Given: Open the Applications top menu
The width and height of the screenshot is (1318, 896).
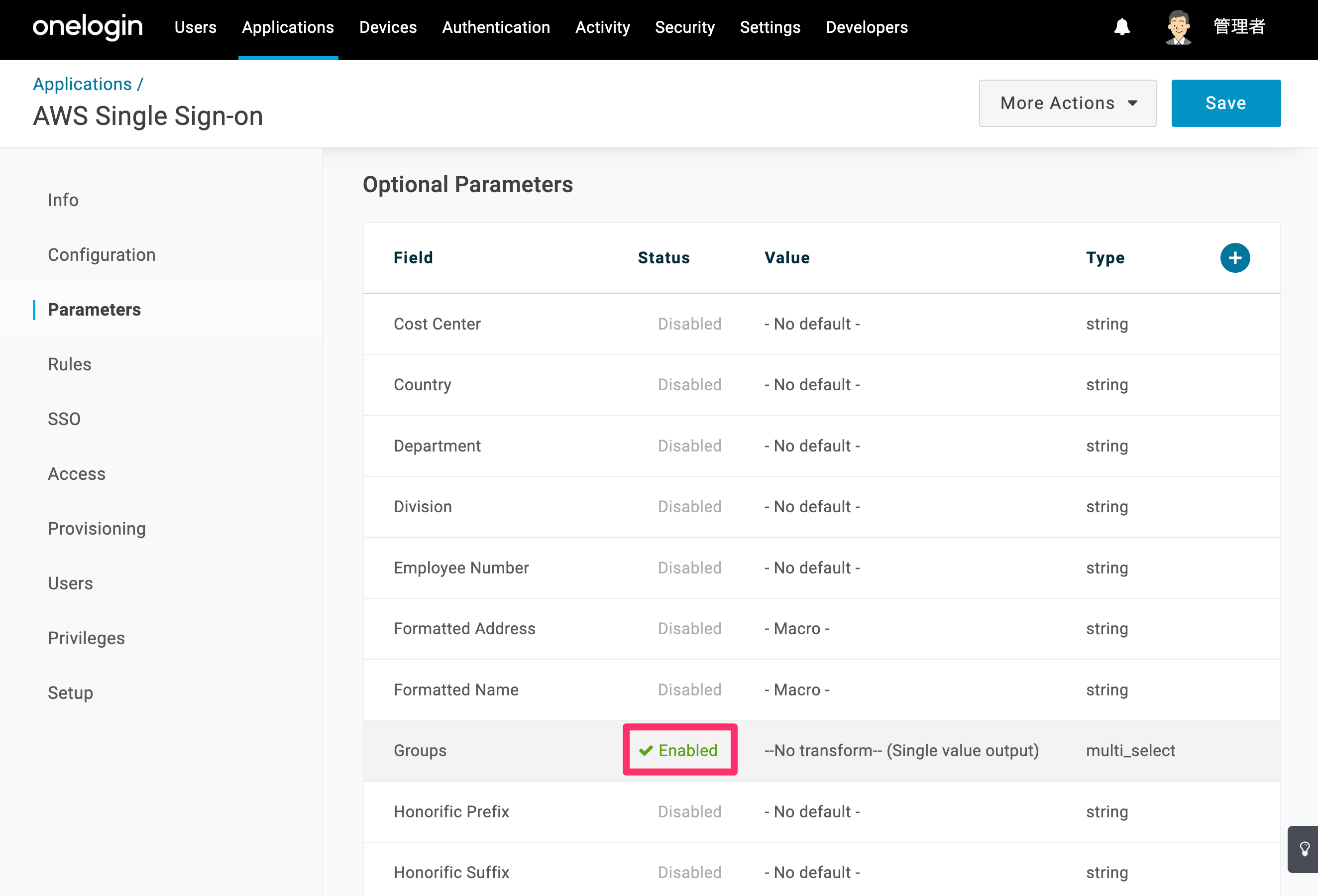Looking at the screenshot, I should point(288,27).
